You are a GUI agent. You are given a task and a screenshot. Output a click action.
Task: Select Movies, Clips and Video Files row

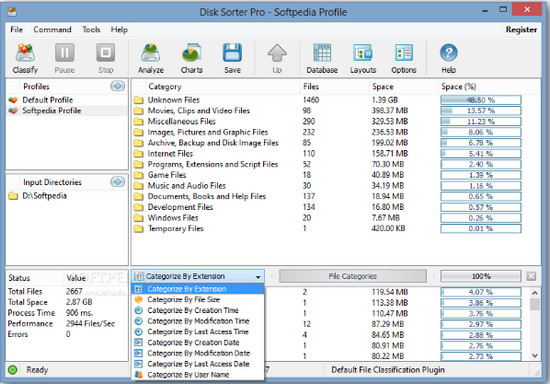point(328,111)
